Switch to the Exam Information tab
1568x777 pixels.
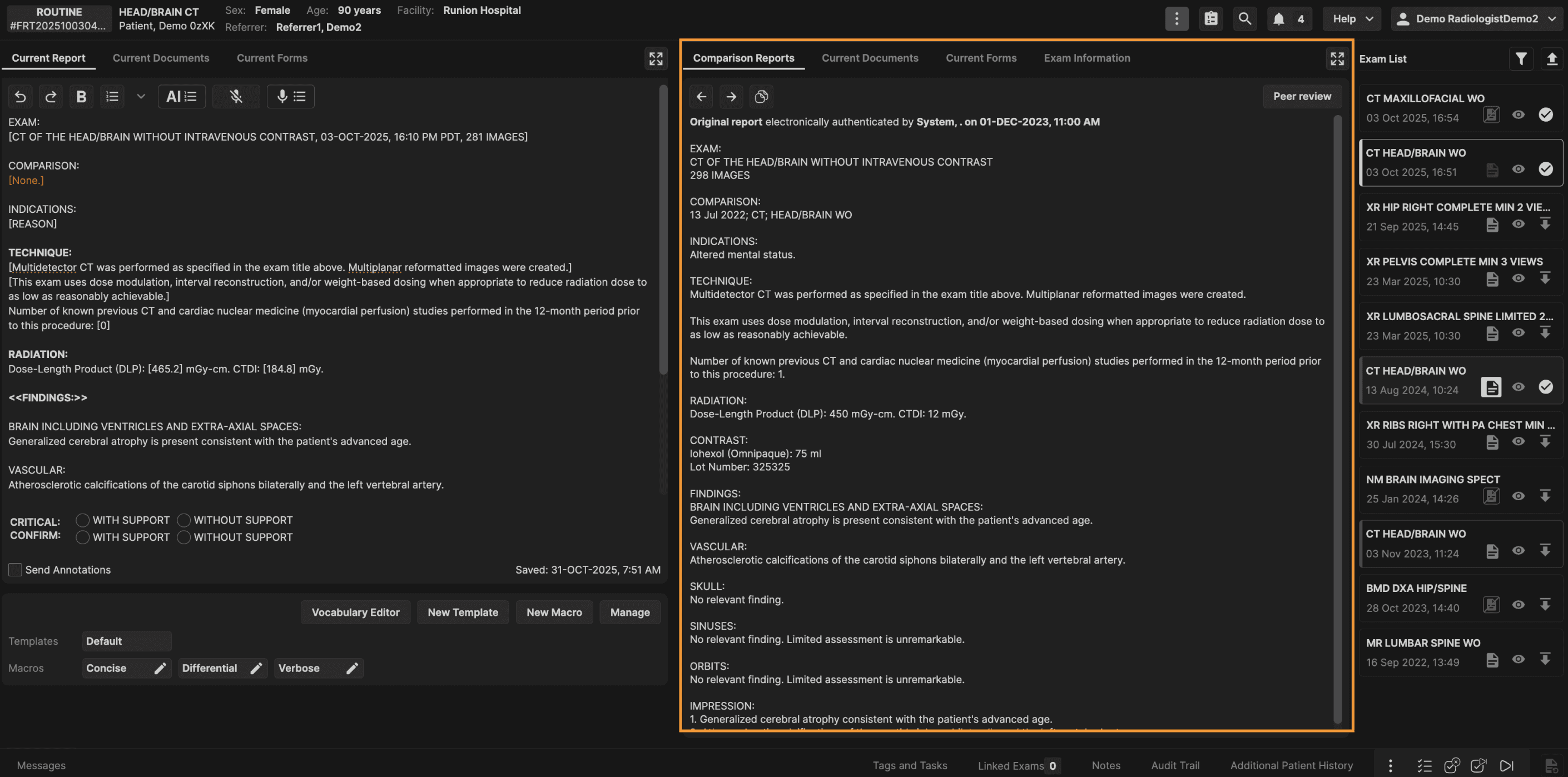click(x=1086, y=58)
